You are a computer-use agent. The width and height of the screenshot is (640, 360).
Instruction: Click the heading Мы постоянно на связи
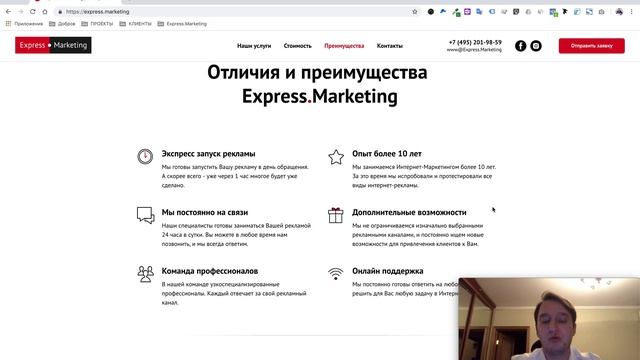coord(205,212)
